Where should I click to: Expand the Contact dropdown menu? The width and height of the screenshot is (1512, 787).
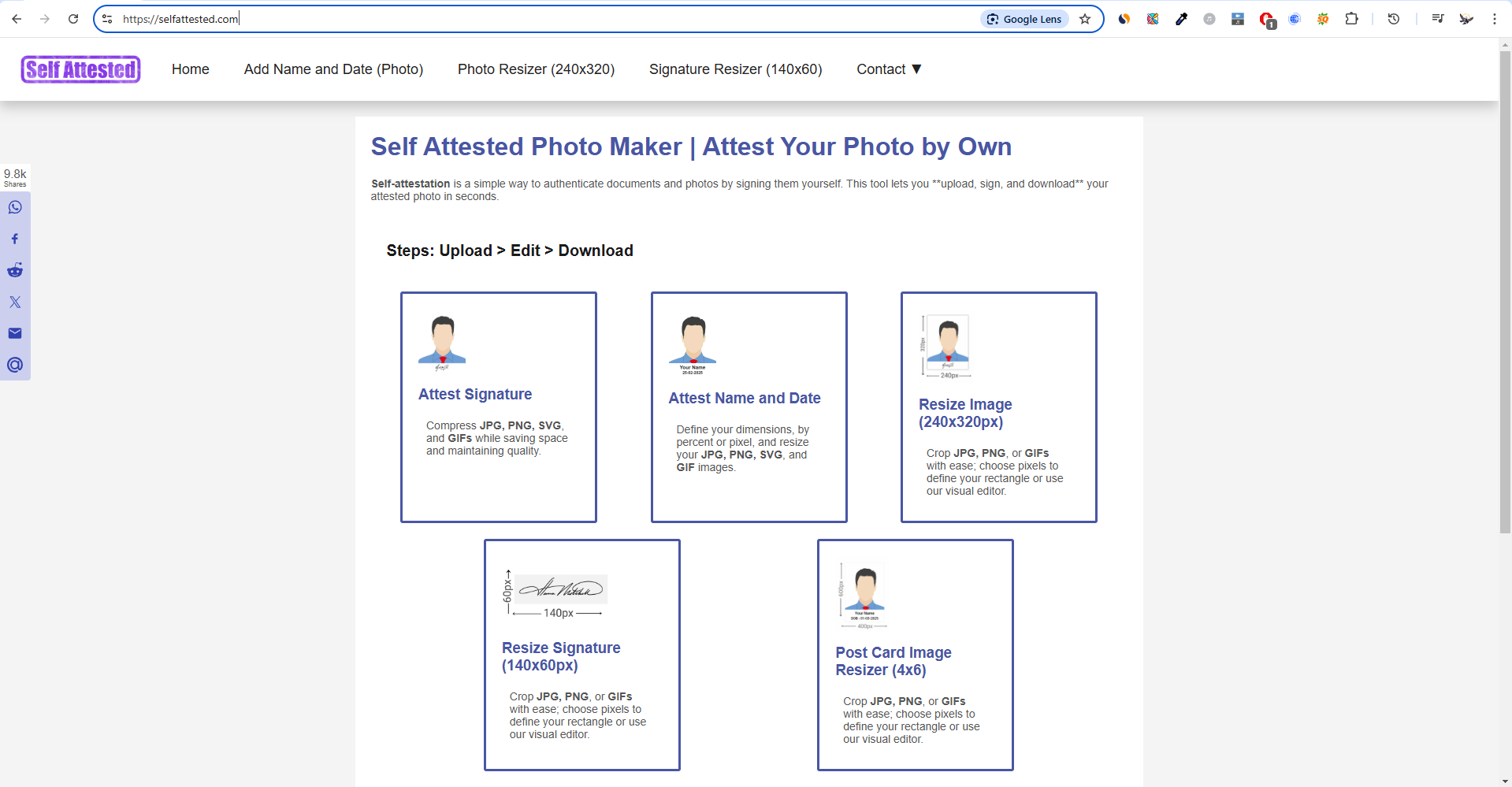(x=889, y=69)
